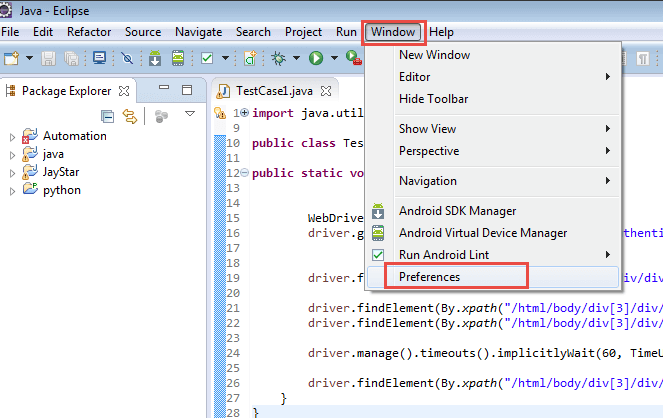Select the JayStar project
Image resolution: width=663 pixels, height=418 pixels.
click(61, 172)
